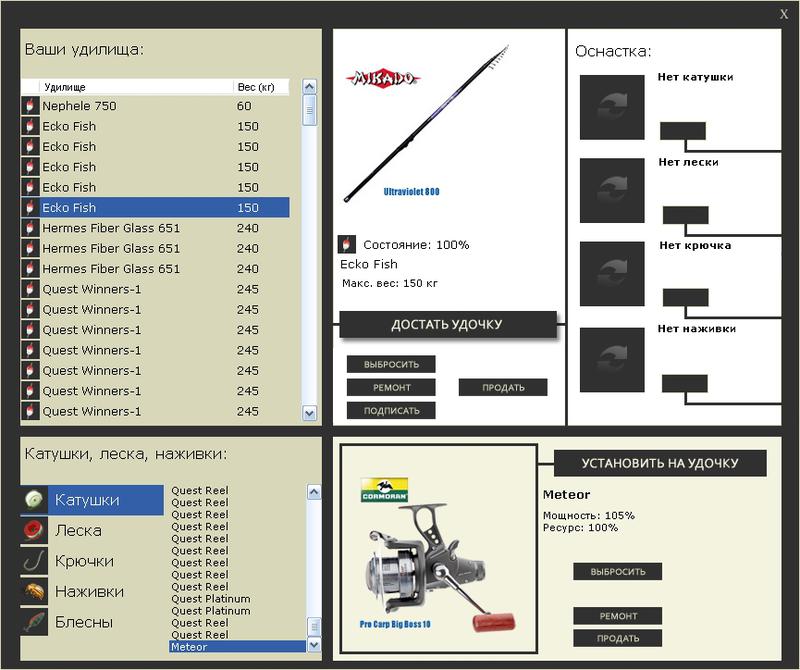800x670 pixels.
Task: Click the empty bait slot Нет наживки
Action: (612, 360)
